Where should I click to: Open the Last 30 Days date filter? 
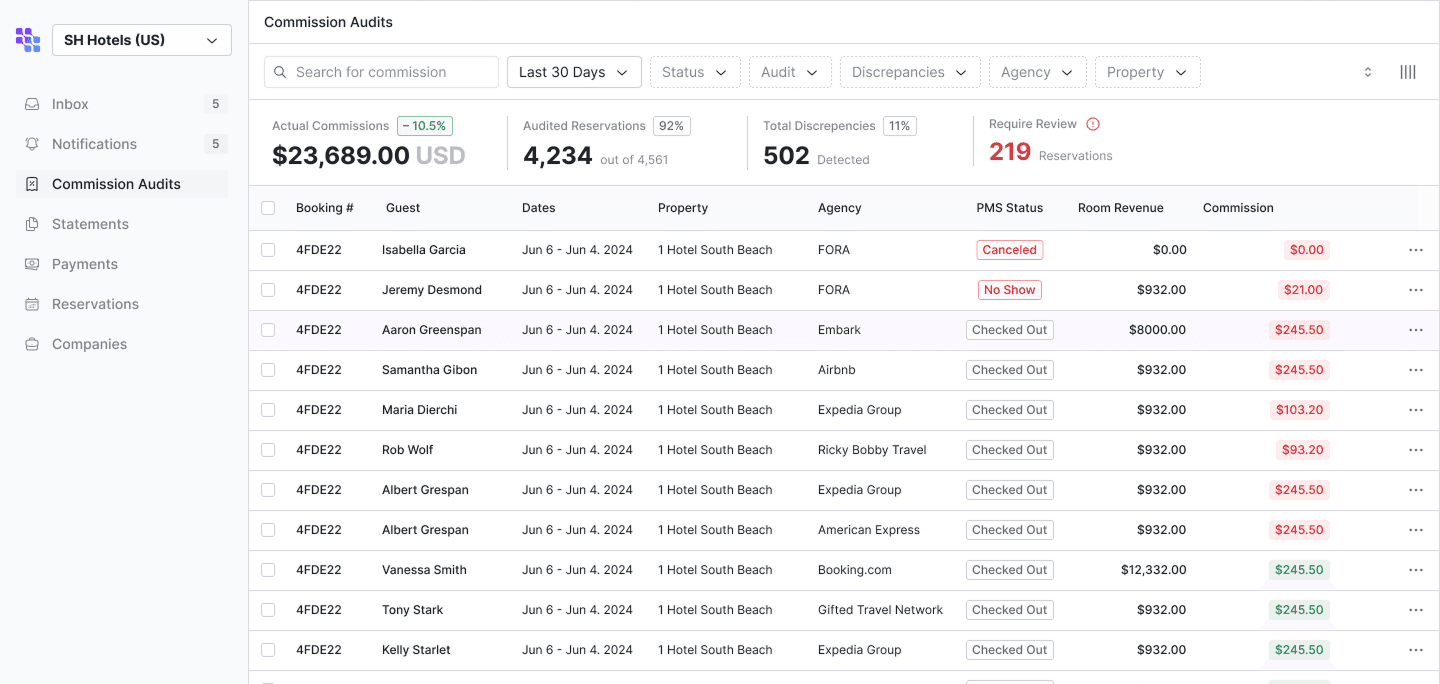(x=574, y=72)
